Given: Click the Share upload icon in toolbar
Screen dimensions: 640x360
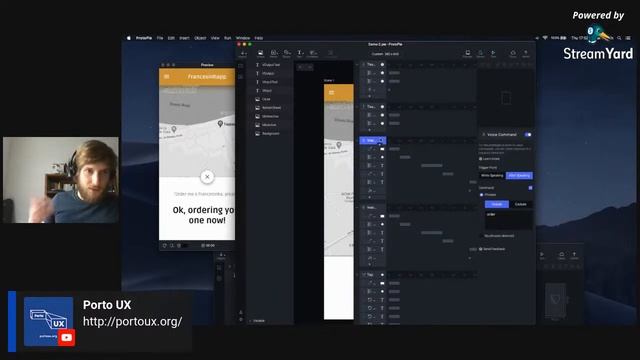Looking at the screenshot, I should pos(526,53).
